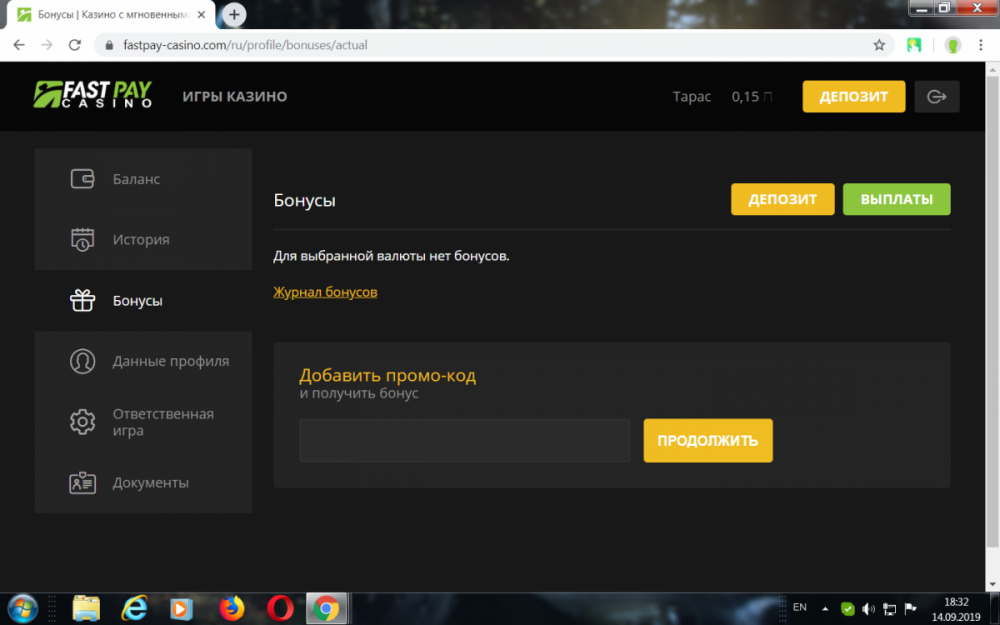Open the История sidebar item
This screenshot has width=1000, height=625.
(140, 240)
